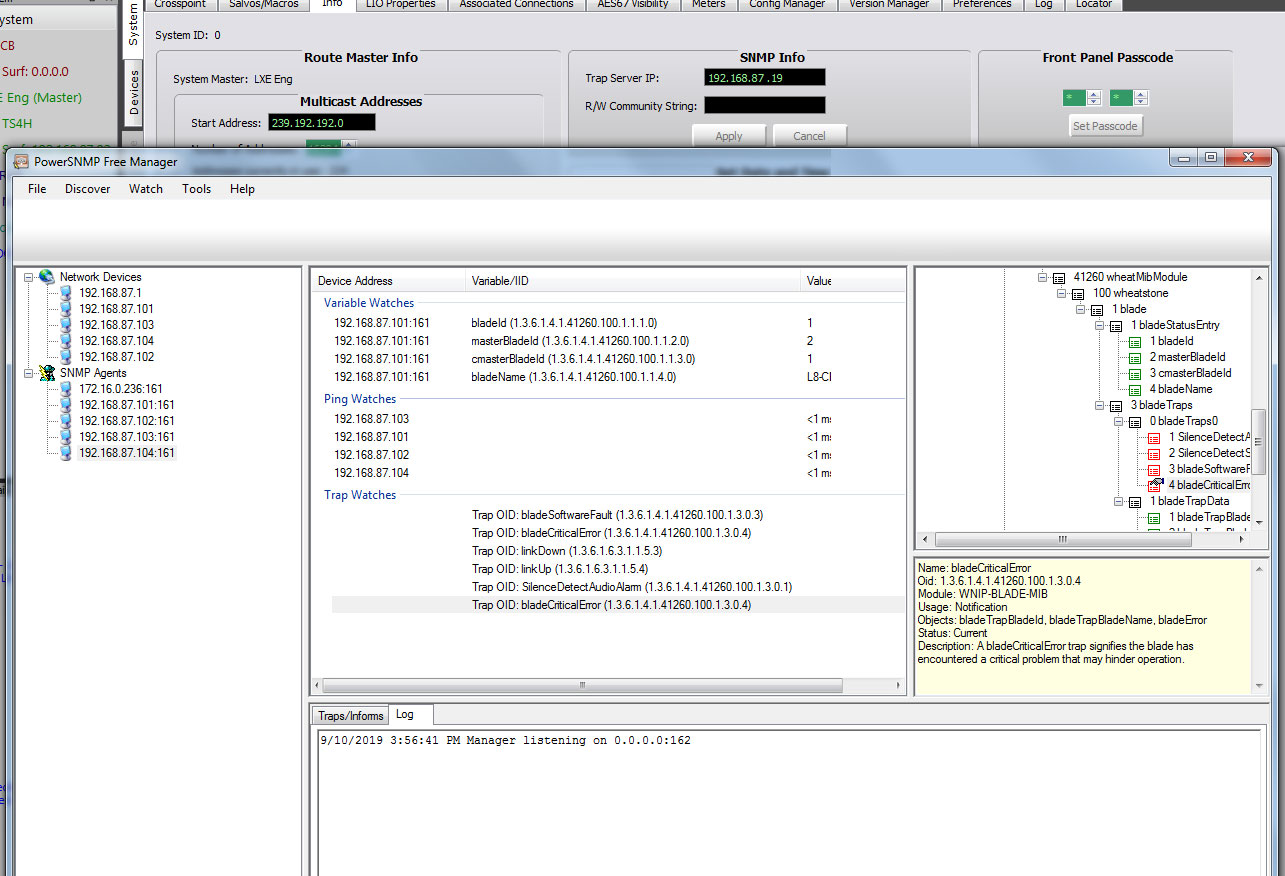Screen dimensions: 1285x876
Task: Click the Set Passcode button
Action: pyautogui.click(x=1105, y=126)
